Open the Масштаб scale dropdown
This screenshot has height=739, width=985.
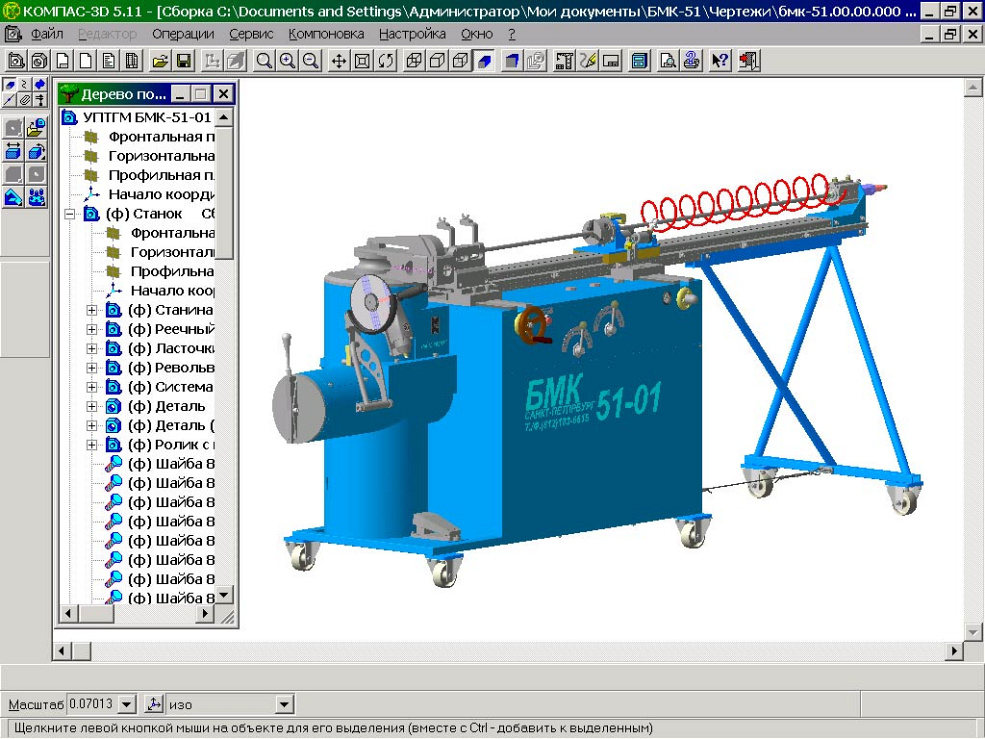coord(126,705)
